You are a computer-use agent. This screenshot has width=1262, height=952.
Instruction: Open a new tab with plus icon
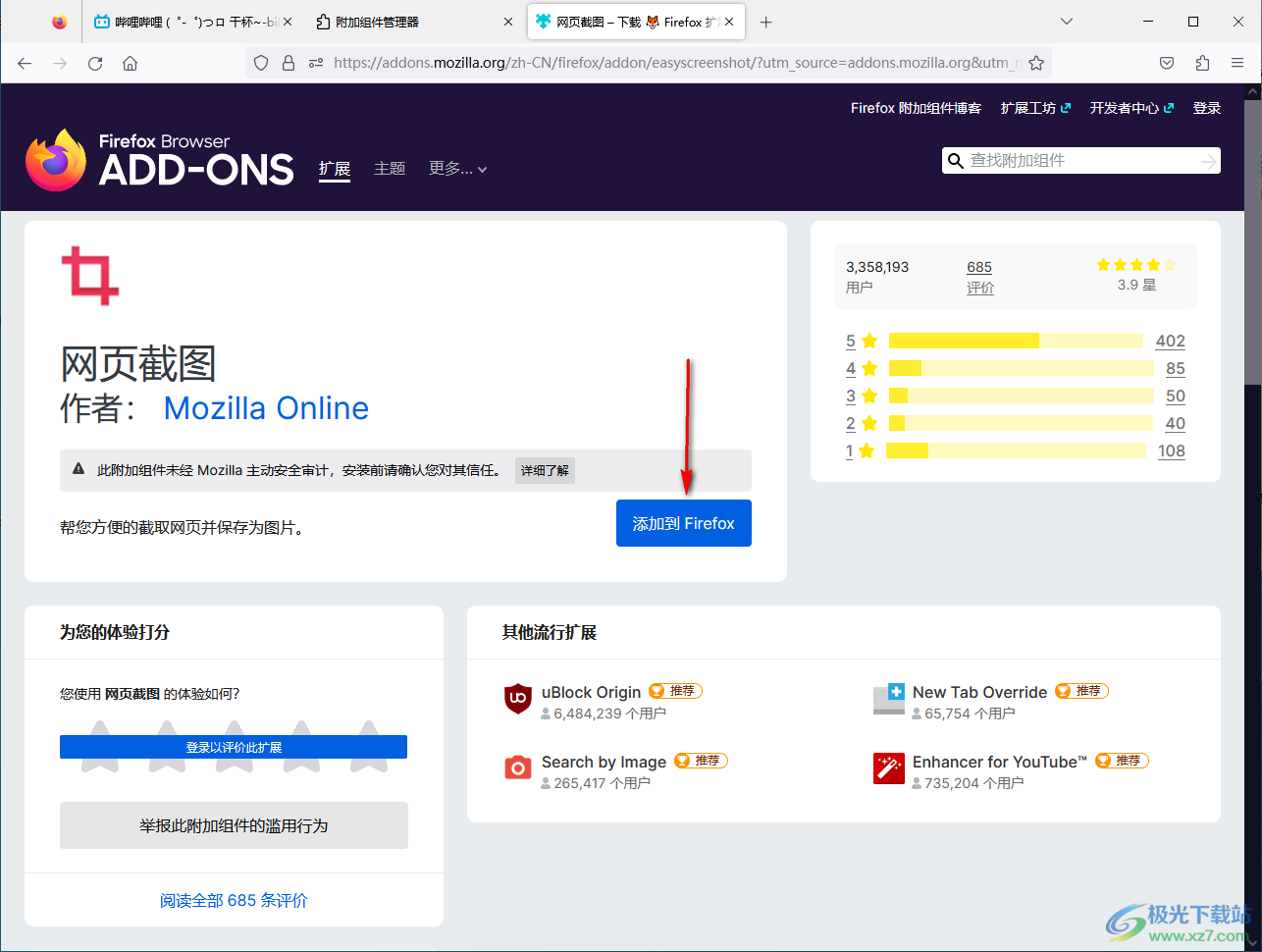coord(766,22)
